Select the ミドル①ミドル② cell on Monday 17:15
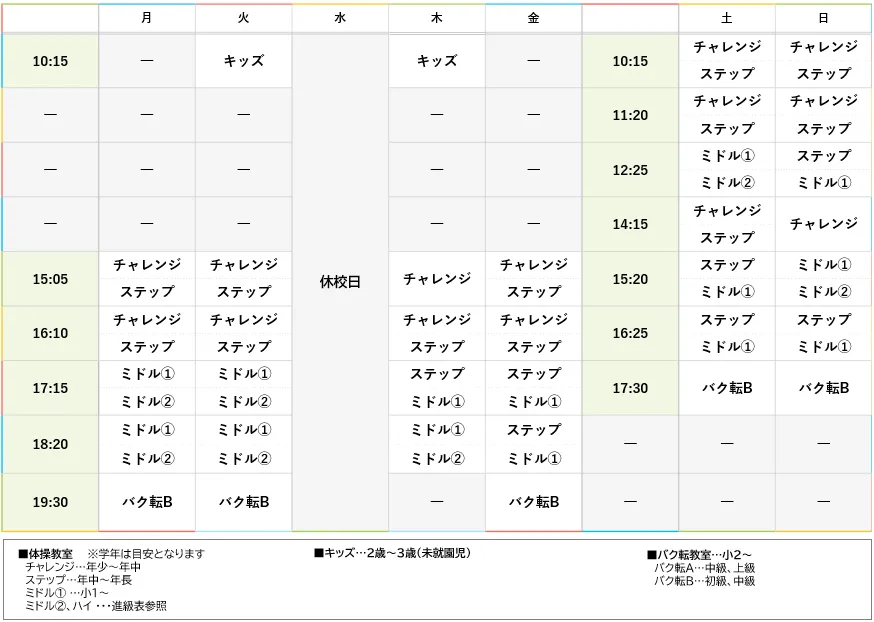This screenshot has height=622, width=874. click(146, 387)
